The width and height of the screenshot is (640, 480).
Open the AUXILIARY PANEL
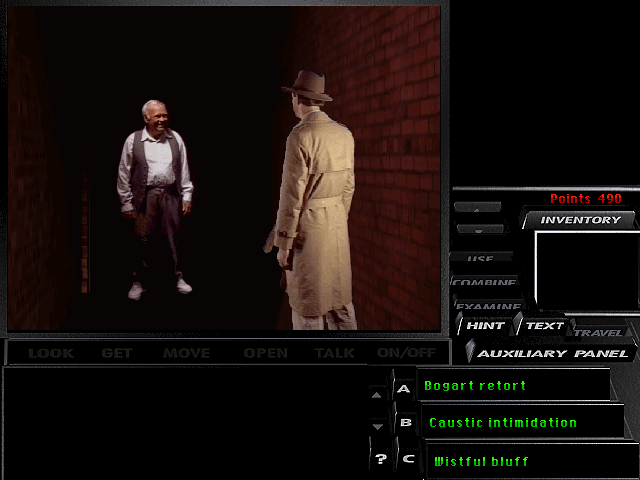click(552, 353)
